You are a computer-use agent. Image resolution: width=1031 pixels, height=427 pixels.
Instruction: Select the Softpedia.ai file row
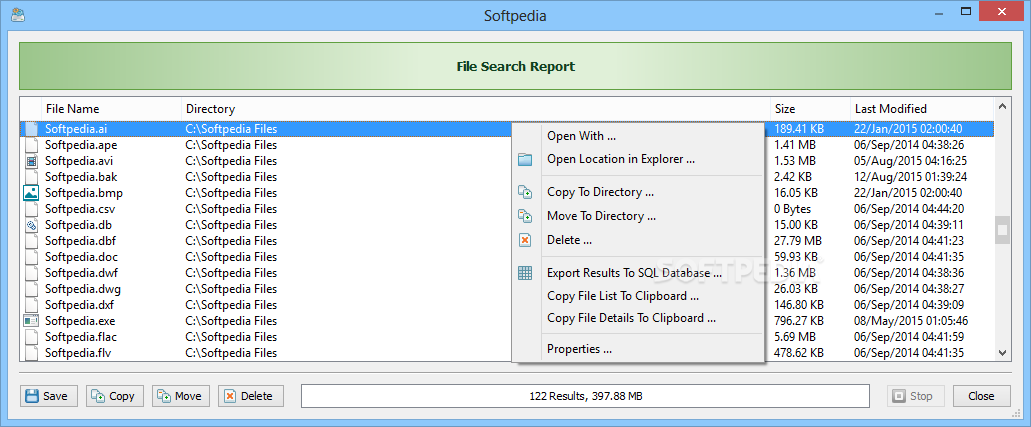pos(506,129)
